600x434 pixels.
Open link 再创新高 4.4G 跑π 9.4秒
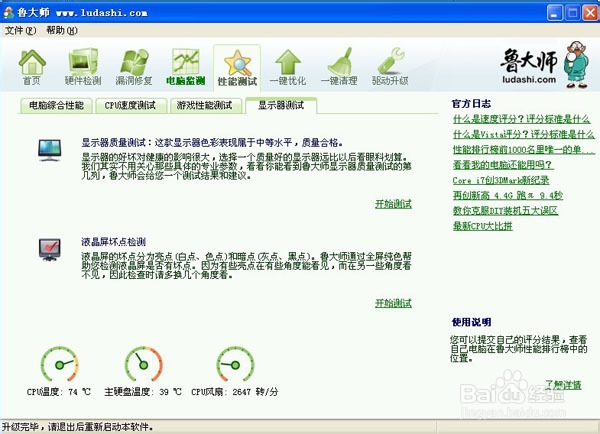pyautogui.click(x=508, y=196)
